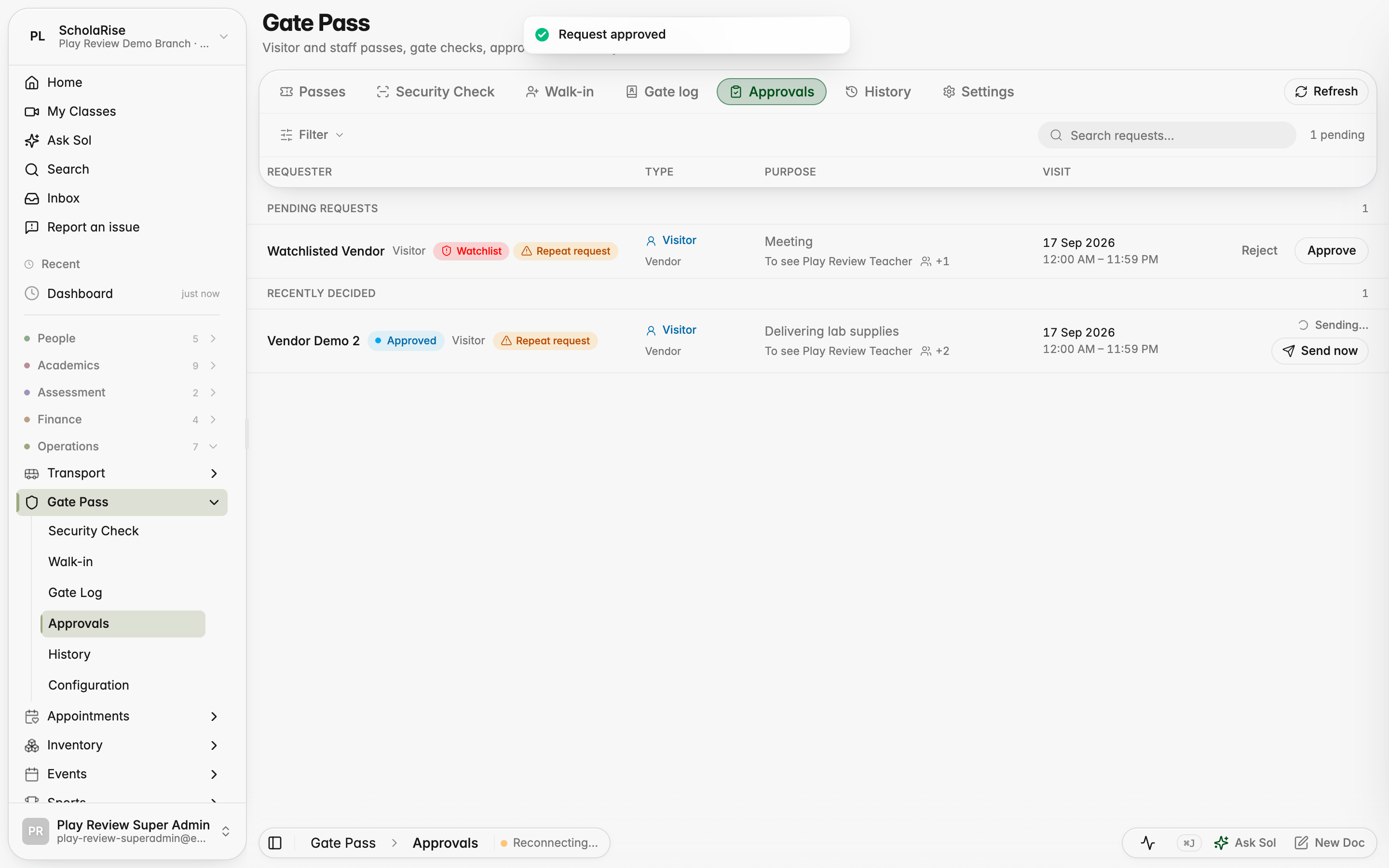
Task: Open the Filter dropdown
Action: (312, 135)
